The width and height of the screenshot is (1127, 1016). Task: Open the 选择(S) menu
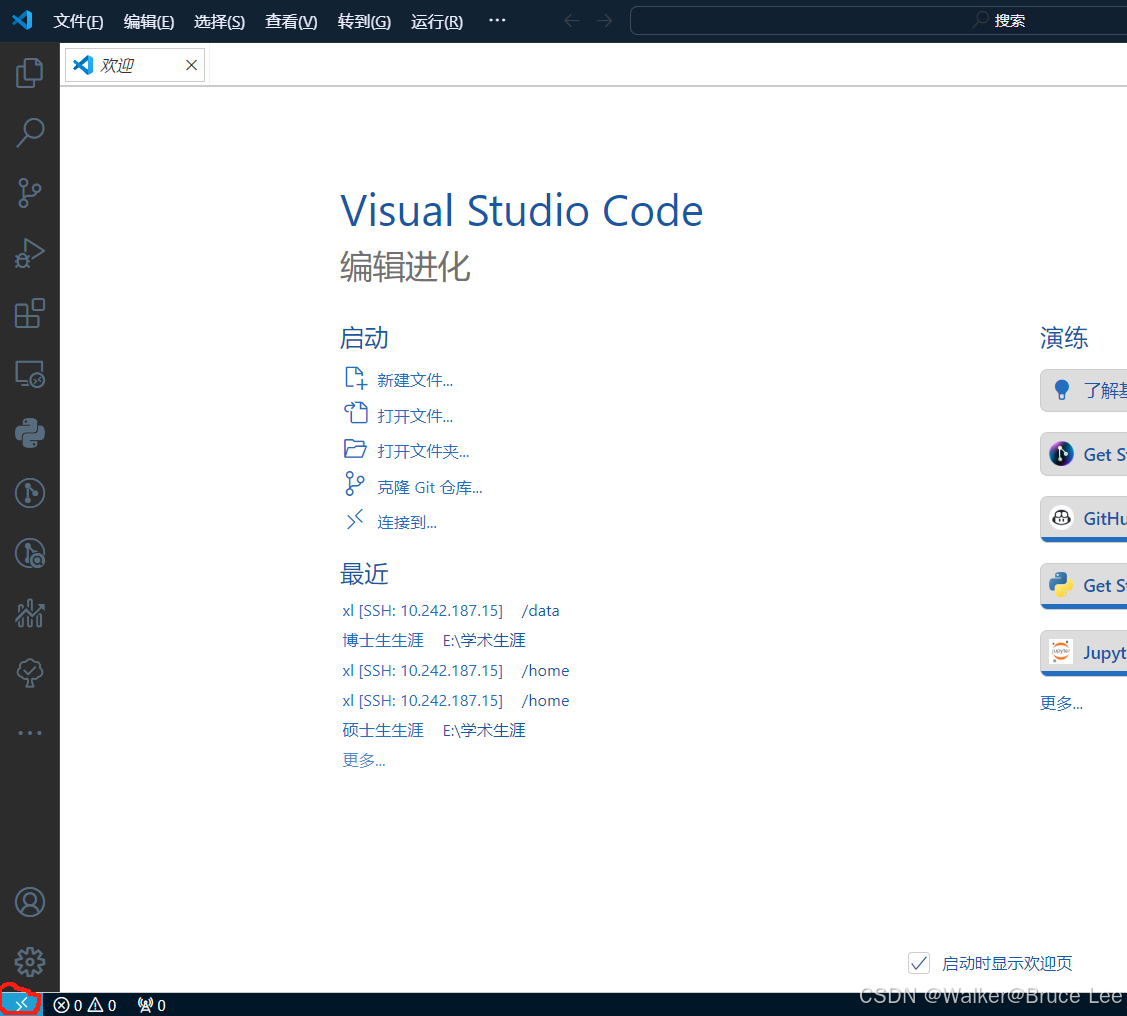pyautogui.click(x=219, y=22)
